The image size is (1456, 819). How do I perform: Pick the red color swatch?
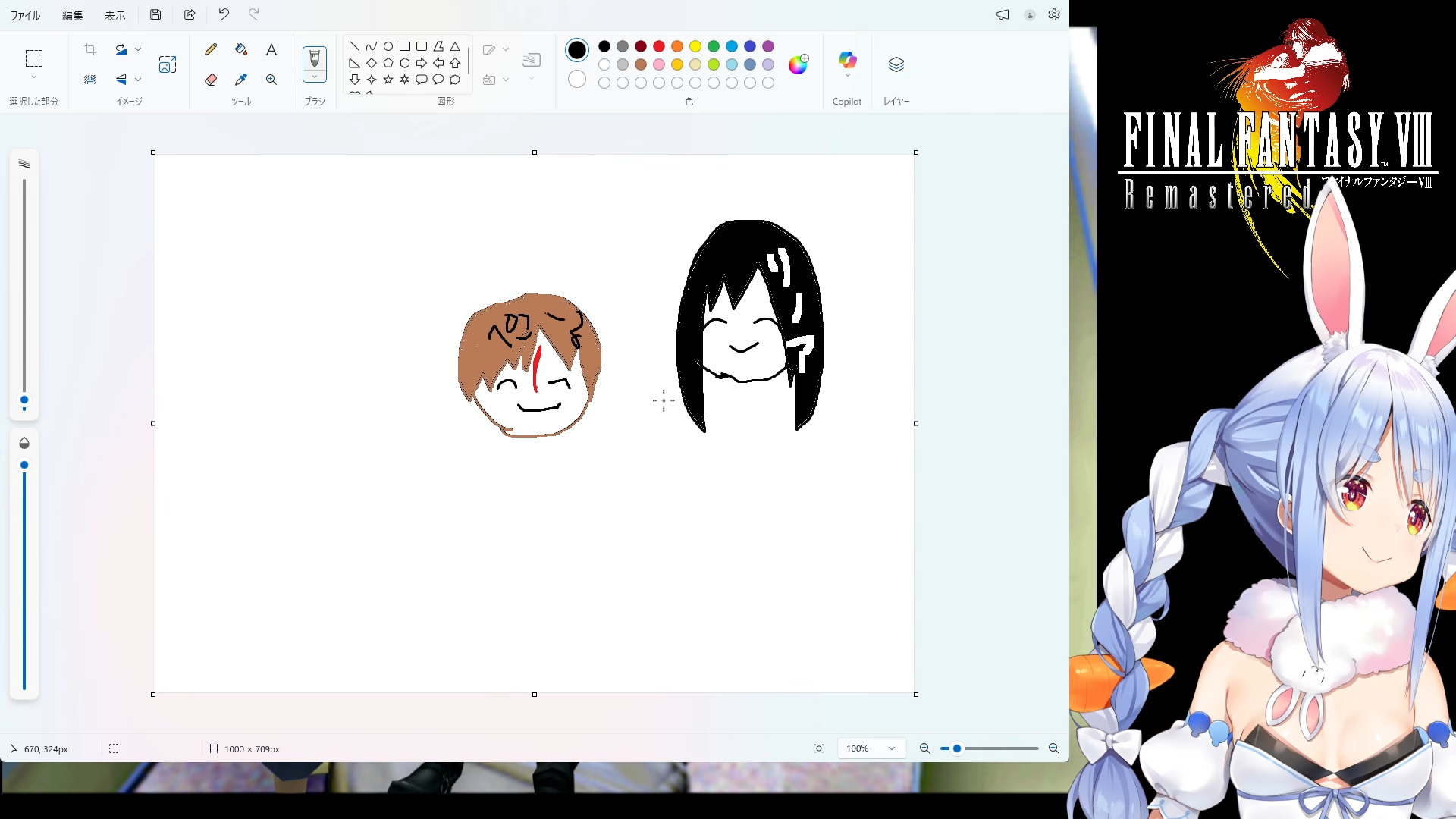659,46
